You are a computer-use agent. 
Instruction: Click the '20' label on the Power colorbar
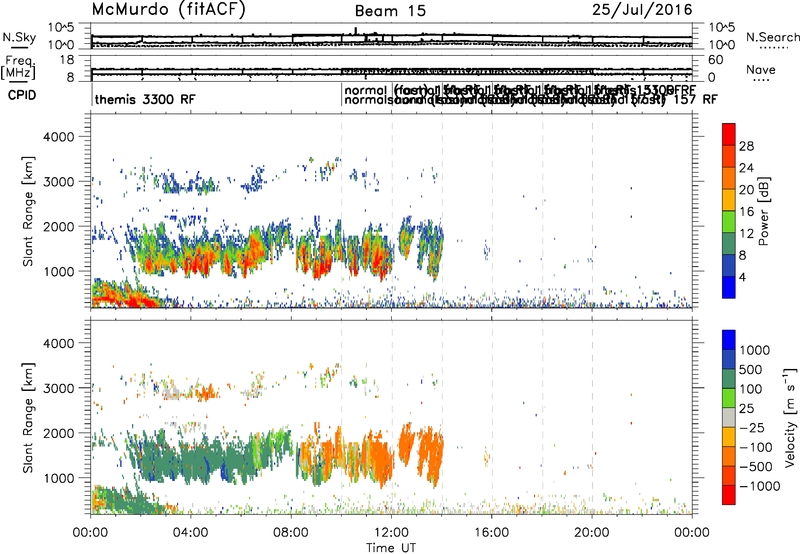click(746, 190)
